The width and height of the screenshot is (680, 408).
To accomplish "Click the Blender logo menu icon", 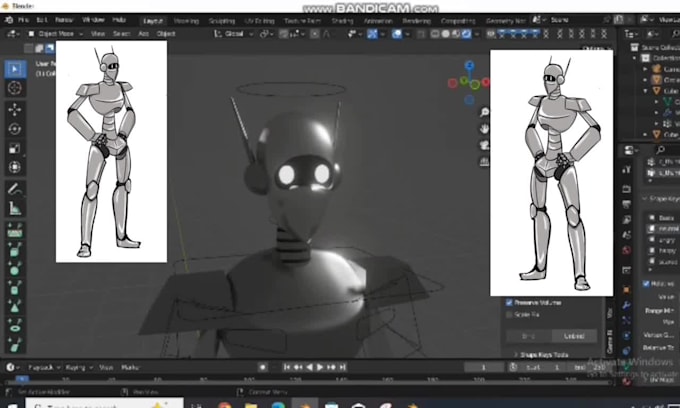I will [x=9, y=20].
